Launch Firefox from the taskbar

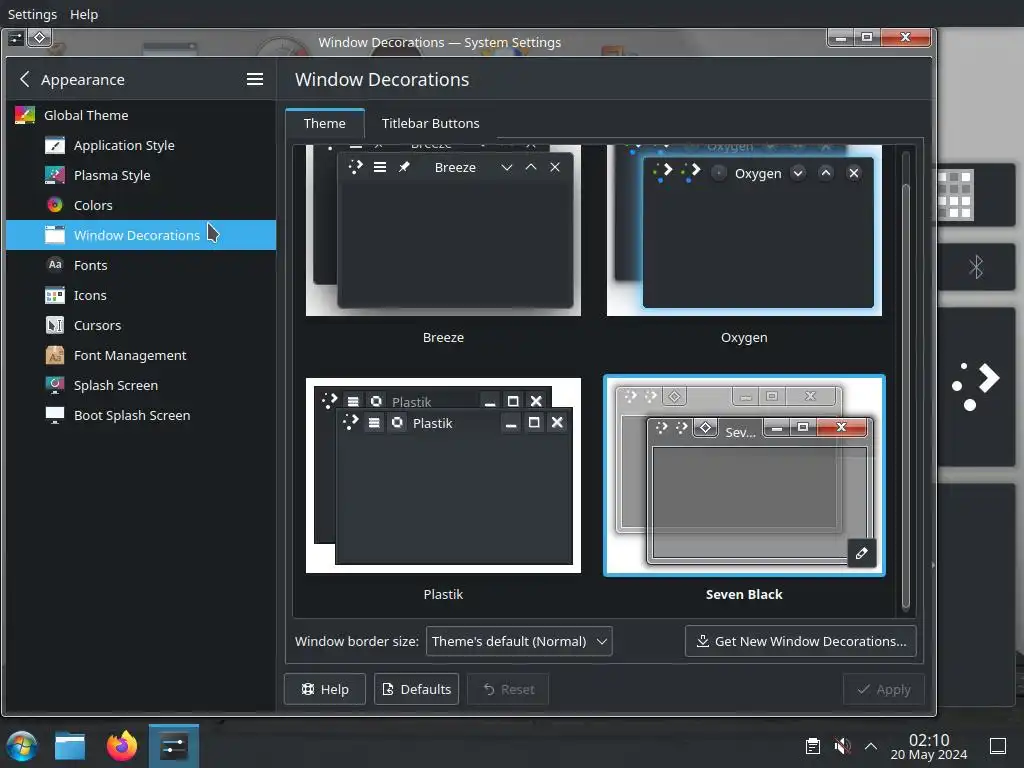click(x=122, y=746)
